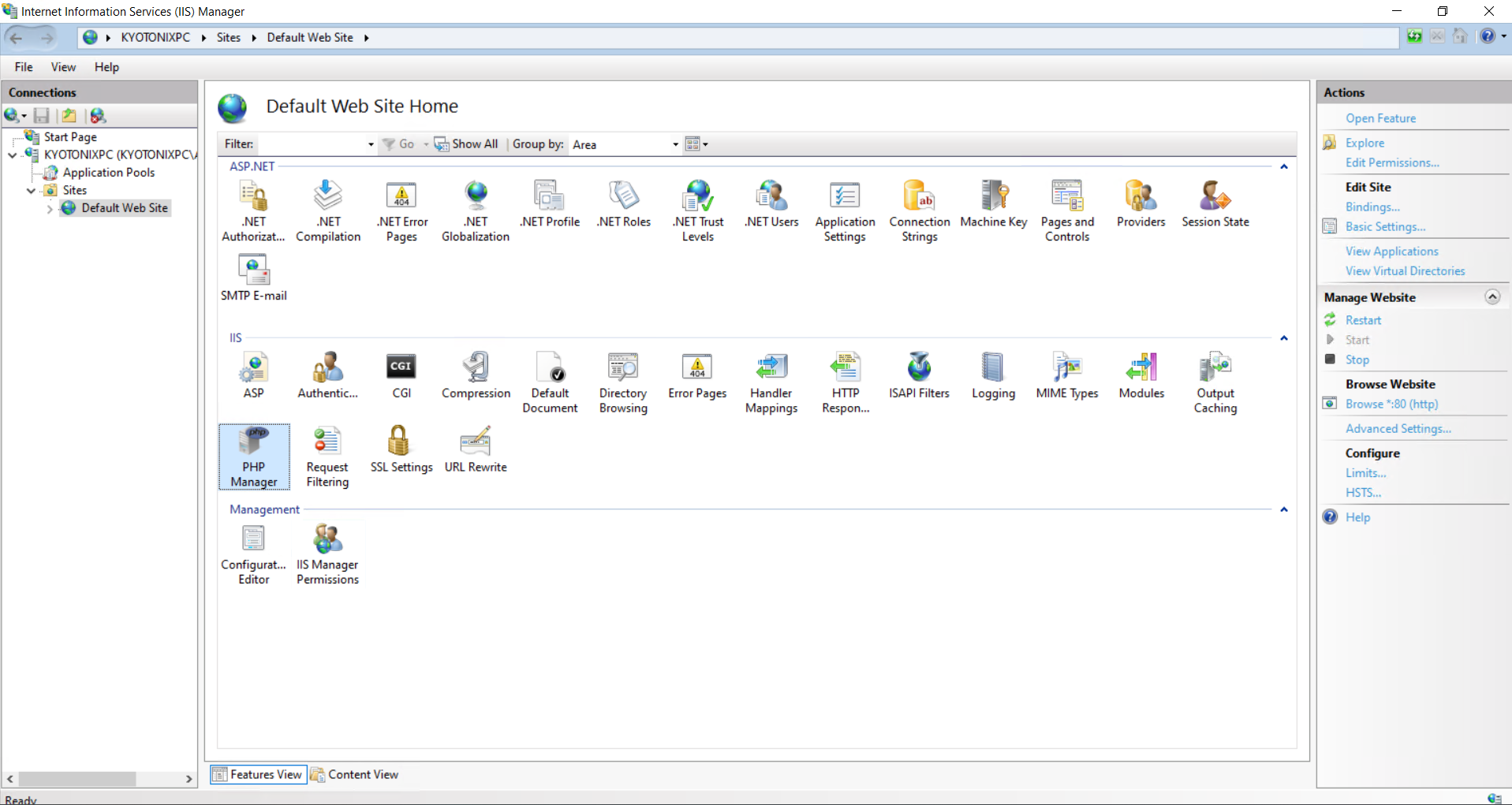Open IIS Manager Permissions feature

click(x=328, y=554)
